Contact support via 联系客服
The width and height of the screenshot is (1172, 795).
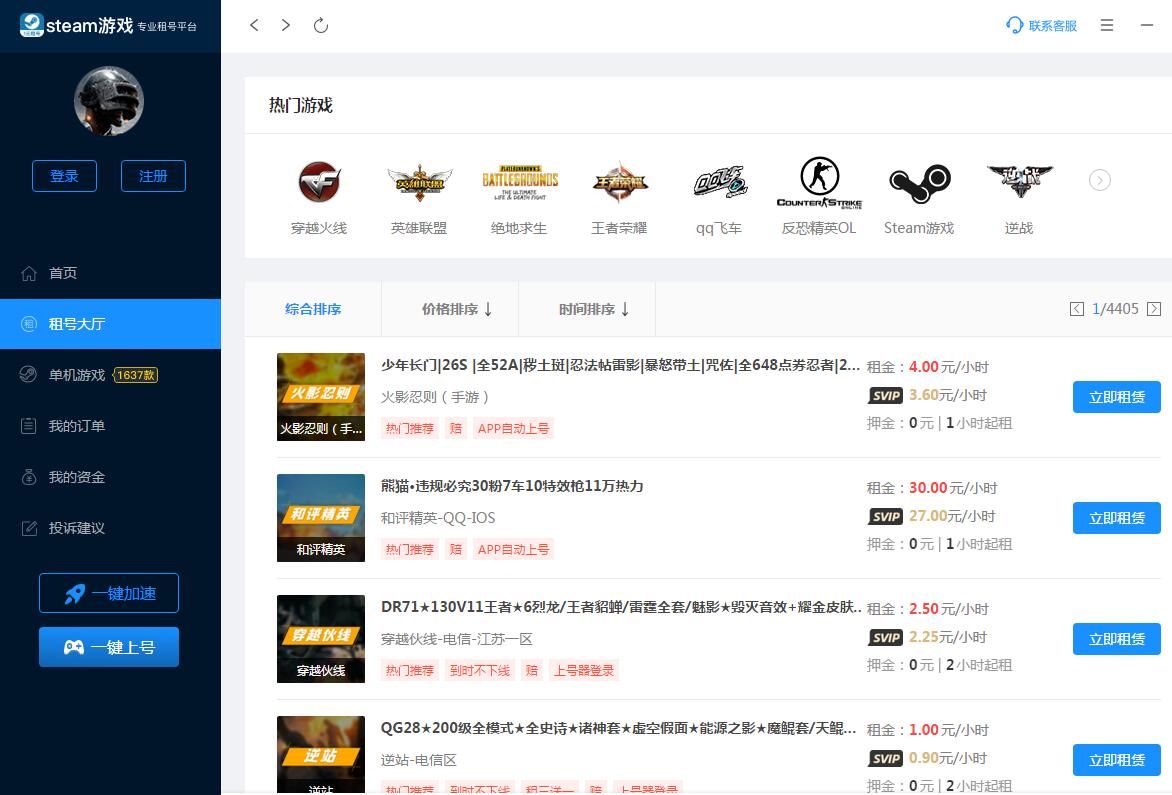coord(1042,25)
